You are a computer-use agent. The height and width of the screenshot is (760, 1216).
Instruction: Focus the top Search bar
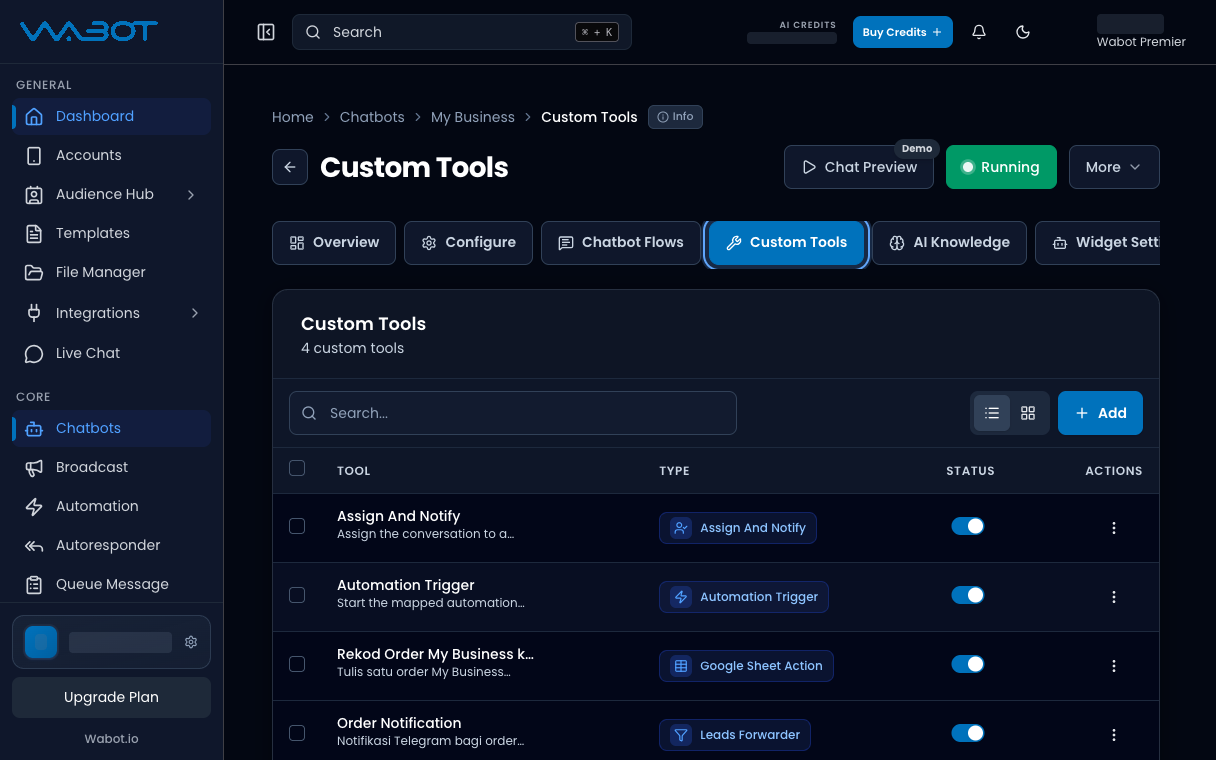[x=462, y=32]
